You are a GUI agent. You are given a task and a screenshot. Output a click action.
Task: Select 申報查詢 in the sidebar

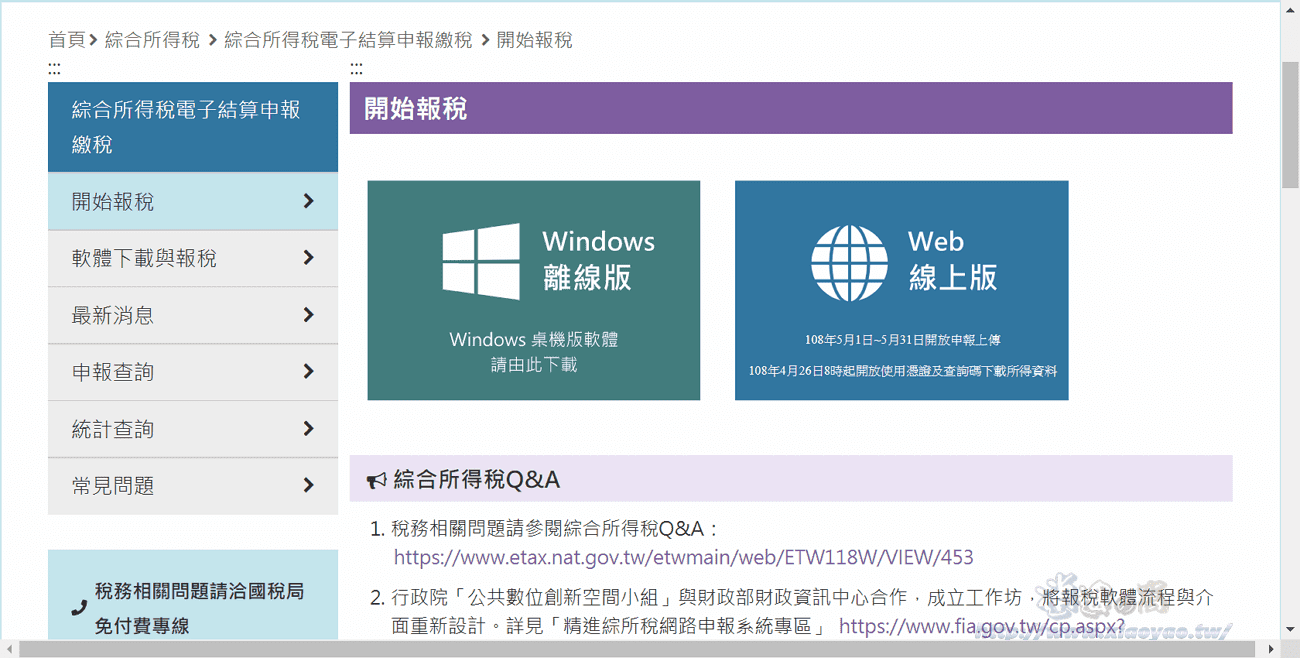193,373
